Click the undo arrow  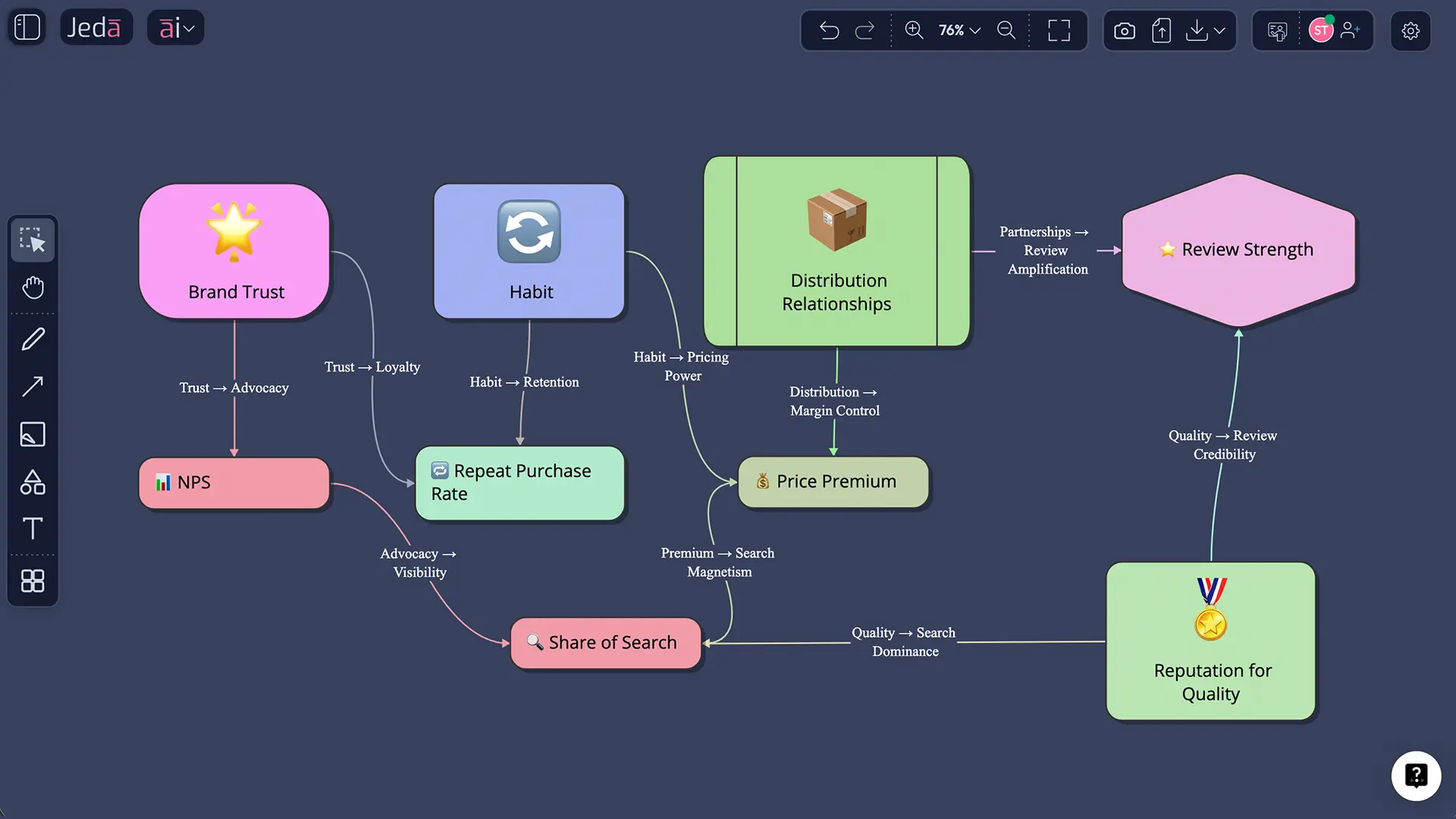[829, 30]
